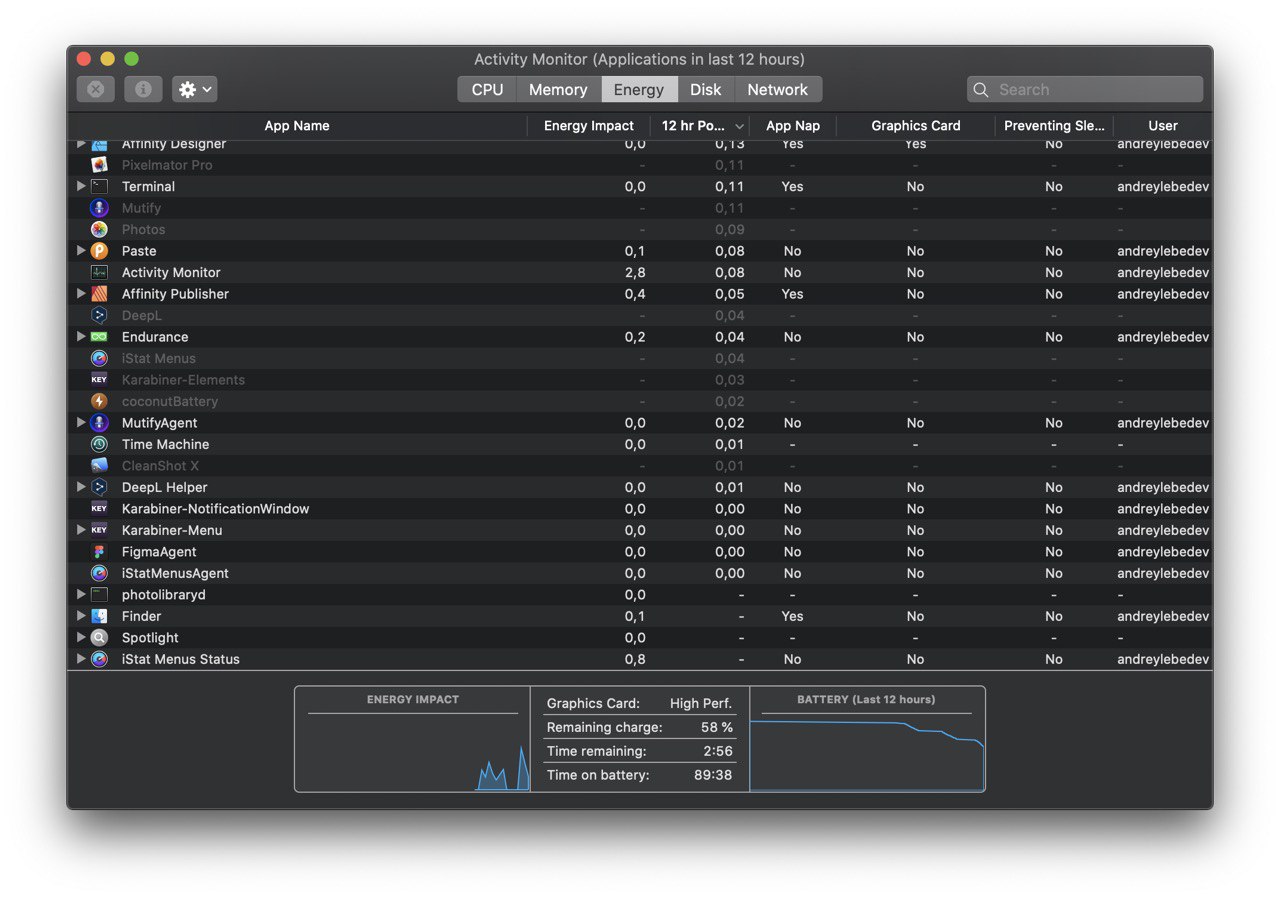The width and height of the screenshot is (1280, 898).
Task: Sort by Energy Impact column header
Action: click(589, 126)
